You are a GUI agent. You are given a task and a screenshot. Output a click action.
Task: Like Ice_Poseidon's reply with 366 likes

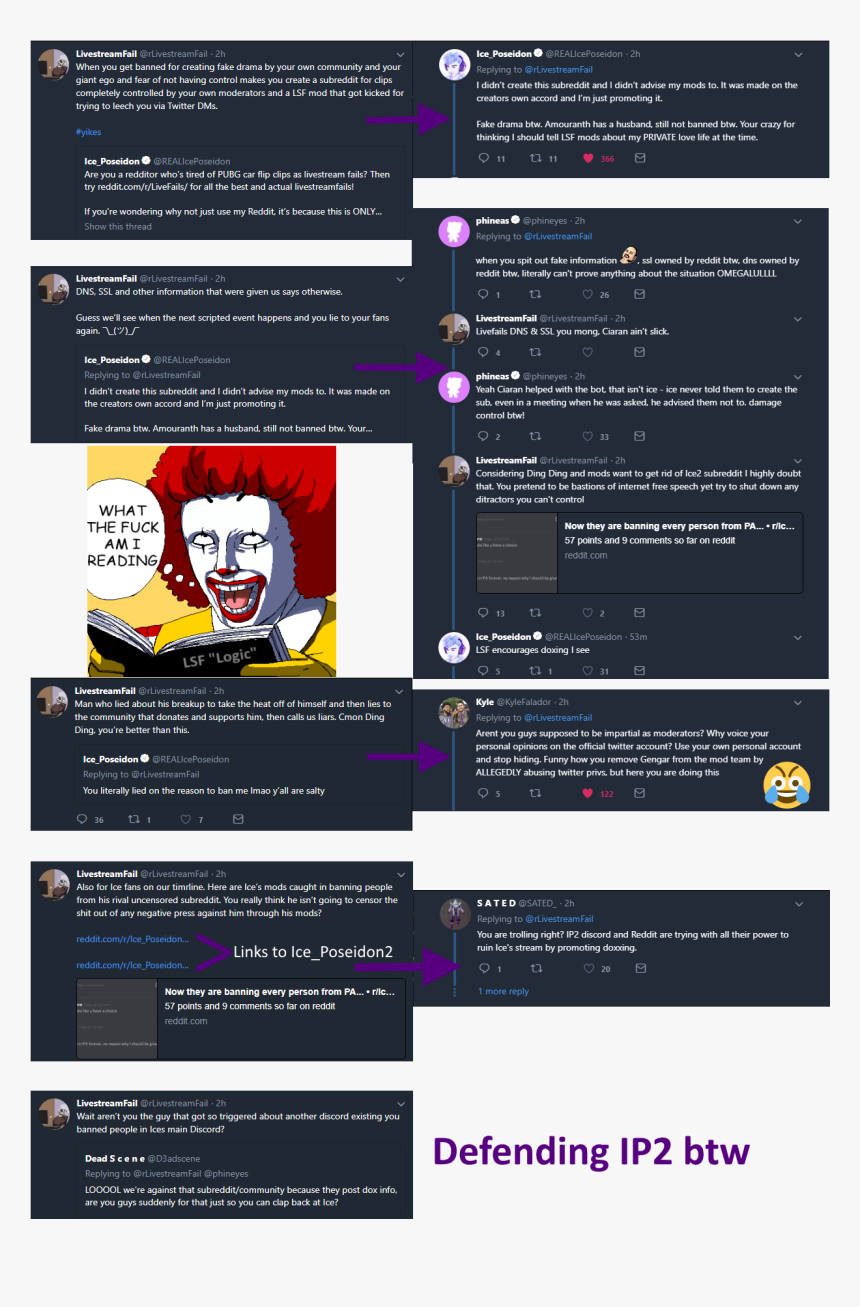[x=588, y=158]
